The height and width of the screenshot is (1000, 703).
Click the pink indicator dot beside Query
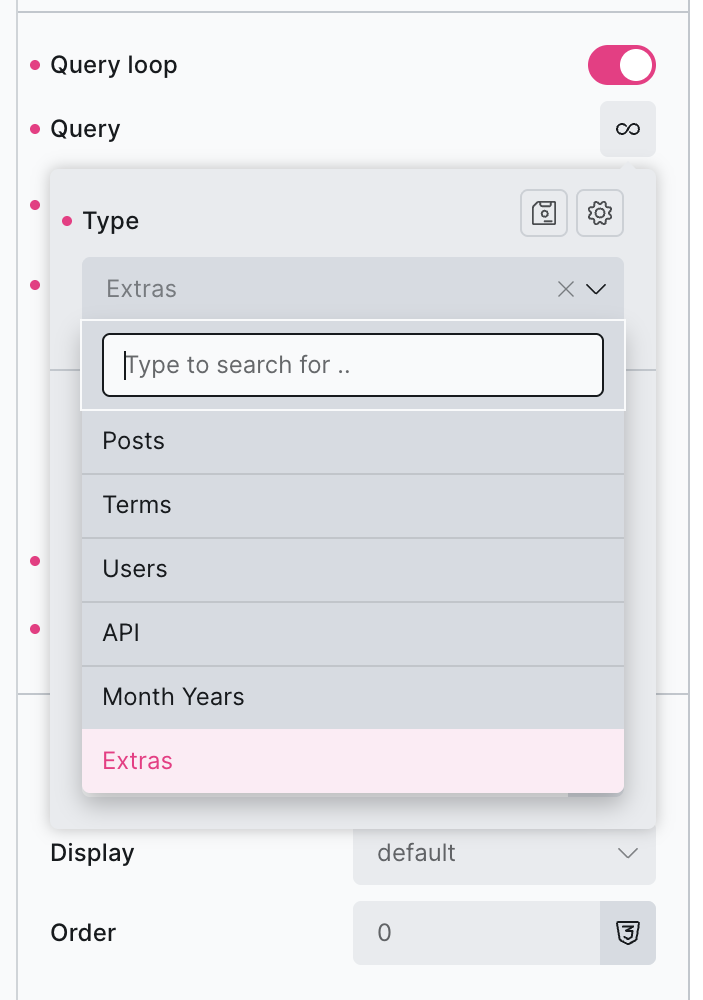(35, 129)
